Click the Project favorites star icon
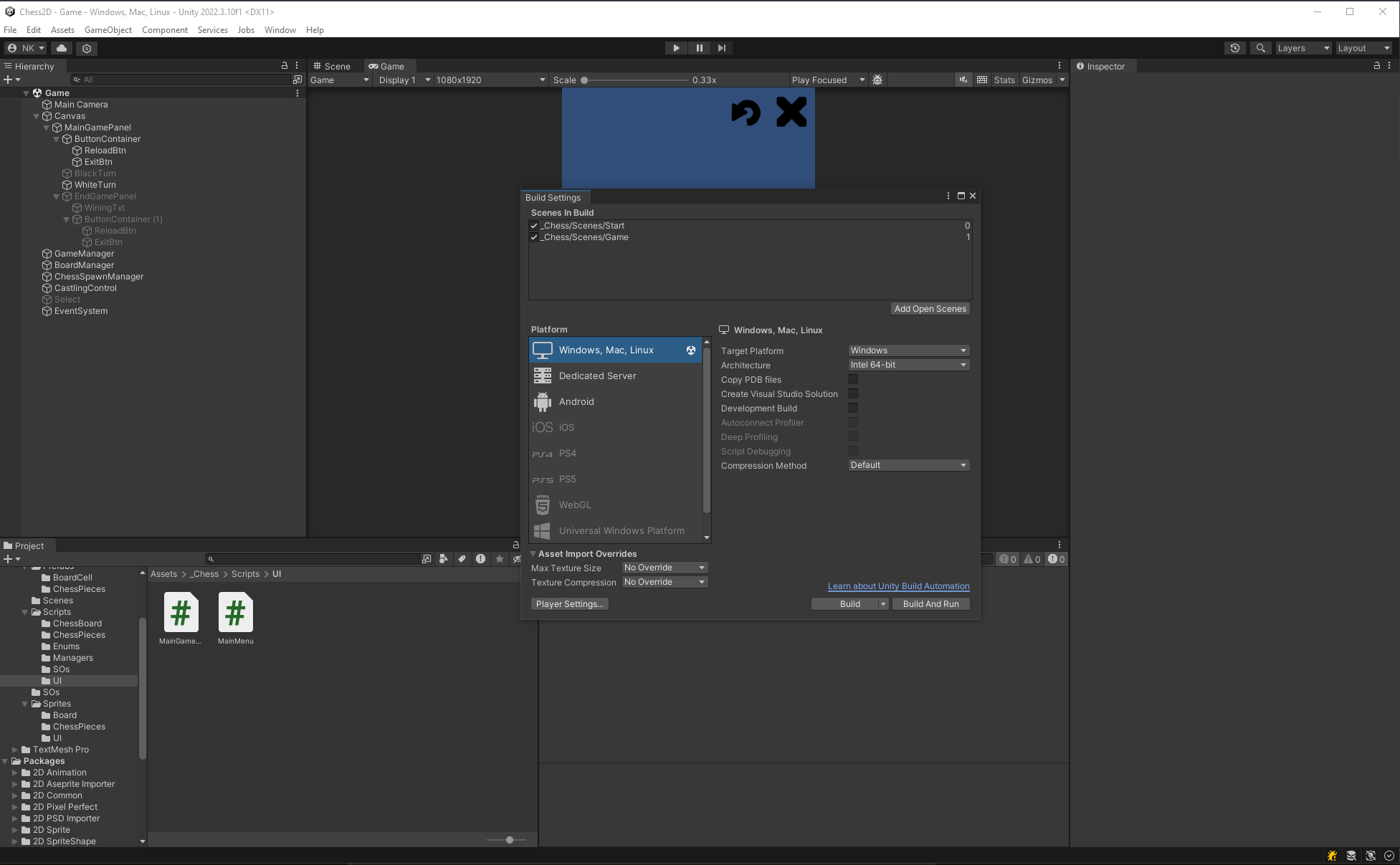Viewport: 1400px width, 865px height. tap(500, 559)
